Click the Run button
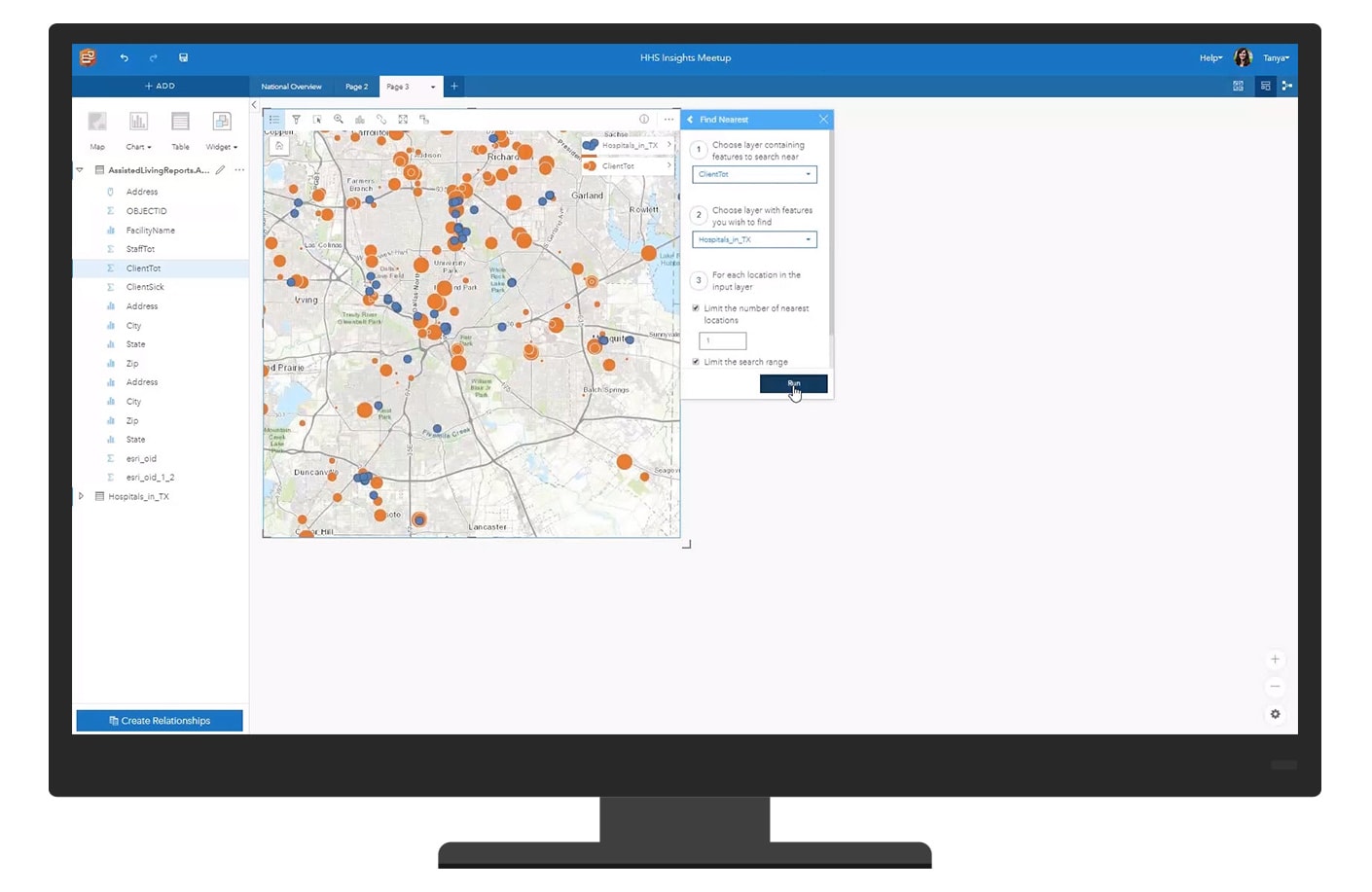The height and width of the screenshot is (892, 1372). [x=793, y=384]
